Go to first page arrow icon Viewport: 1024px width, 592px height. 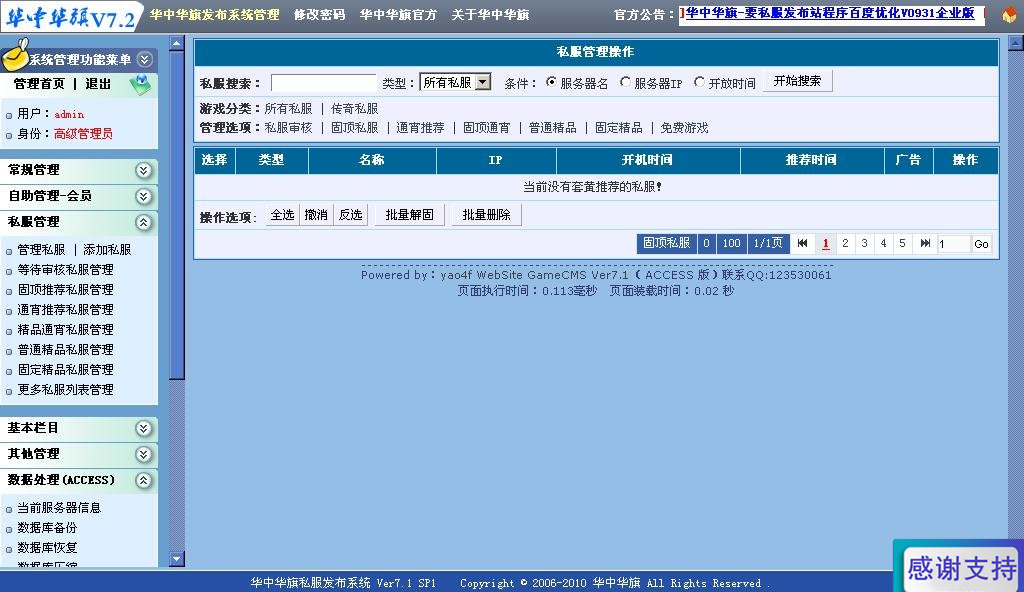803,243
